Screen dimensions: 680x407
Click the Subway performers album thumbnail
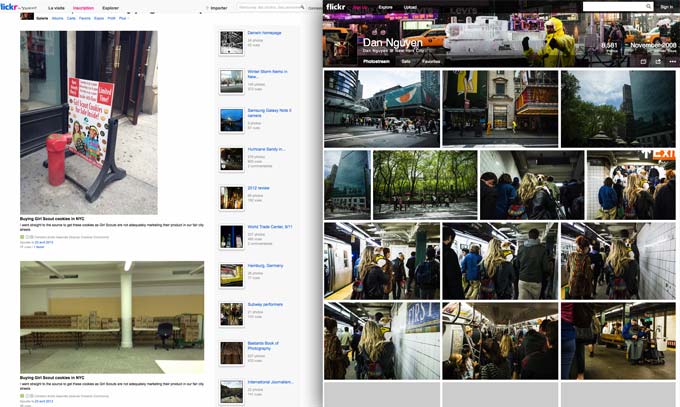tap(232, 314)
